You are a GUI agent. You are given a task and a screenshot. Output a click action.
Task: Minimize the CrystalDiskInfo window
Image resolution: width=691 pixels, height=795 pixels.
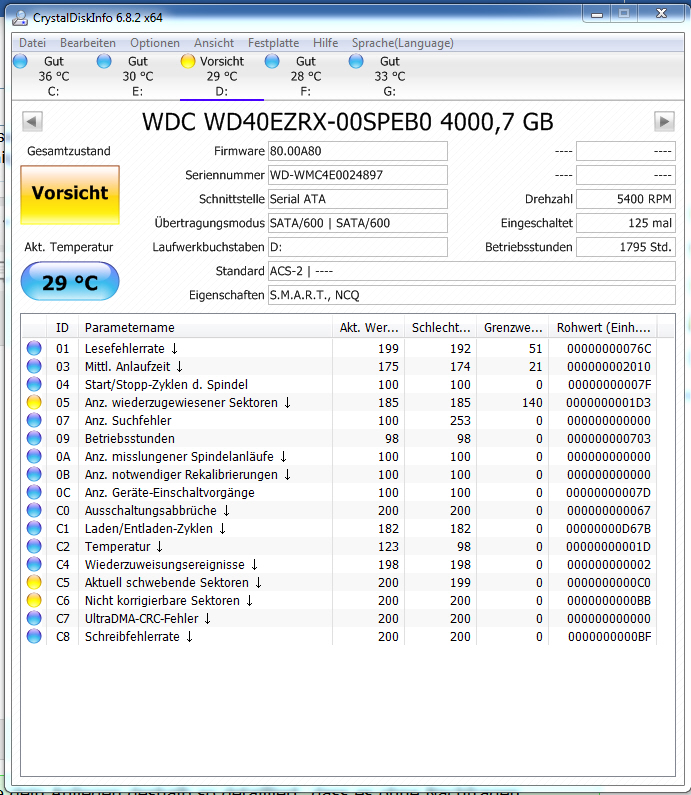point(597,14)
